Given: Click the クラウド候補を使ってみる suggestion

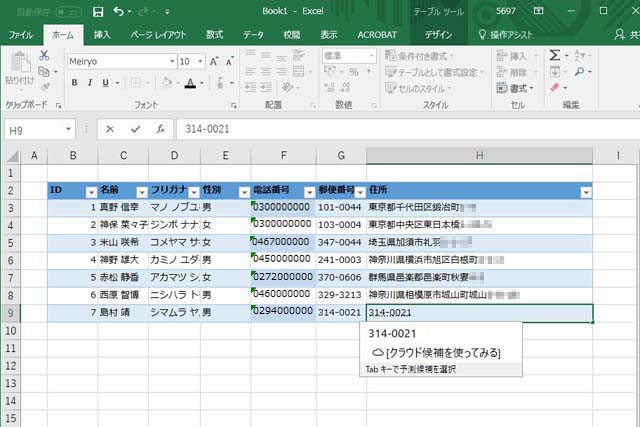Looking at the screenshot, I should pos(436,352).
